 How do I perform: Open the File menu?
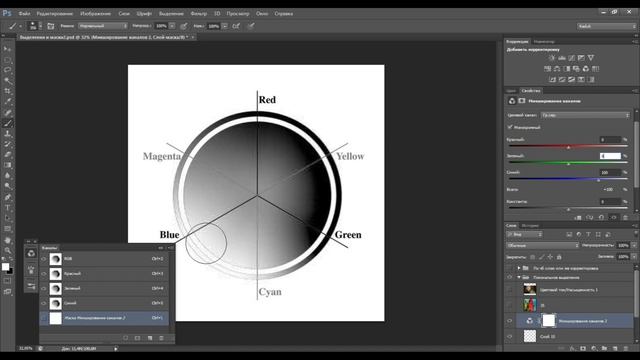pos(24,13)
